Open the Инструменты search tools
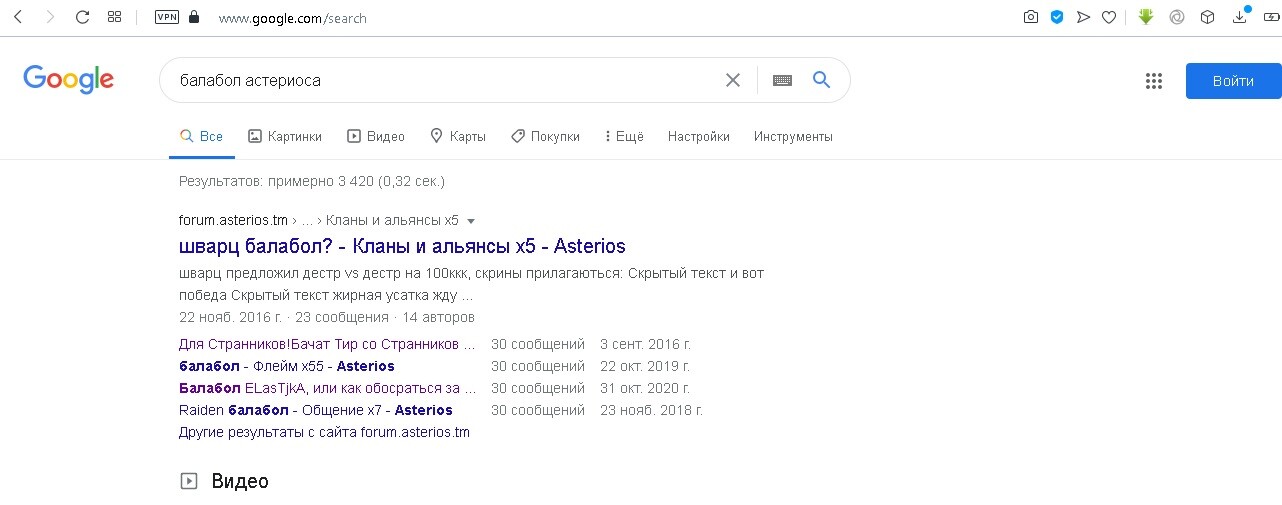Image resolution: width=1282 pixels, height=505 pixels. (x=793, y=136)
